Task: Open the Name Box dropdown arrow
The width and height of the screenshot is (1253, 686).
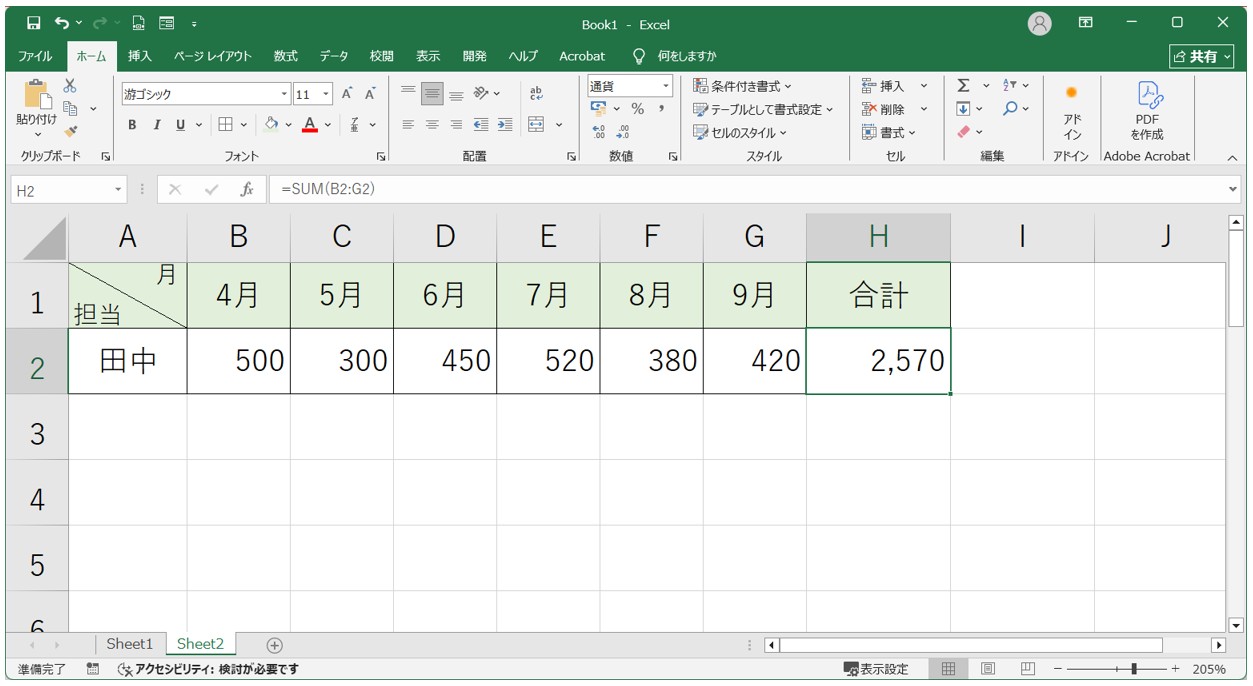Action: tap(119, 189)
